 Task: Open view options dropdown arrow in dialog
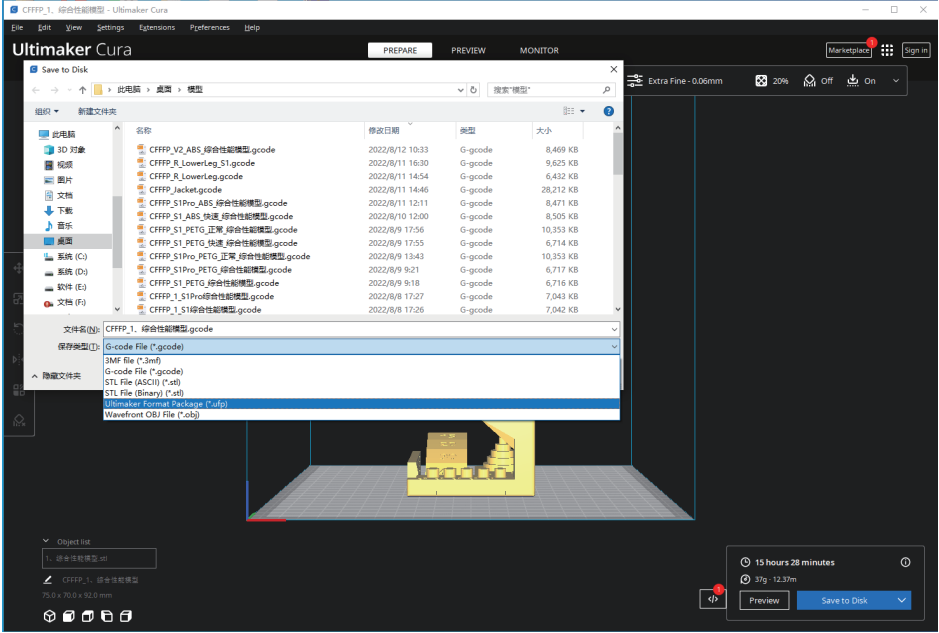point(582,111)
